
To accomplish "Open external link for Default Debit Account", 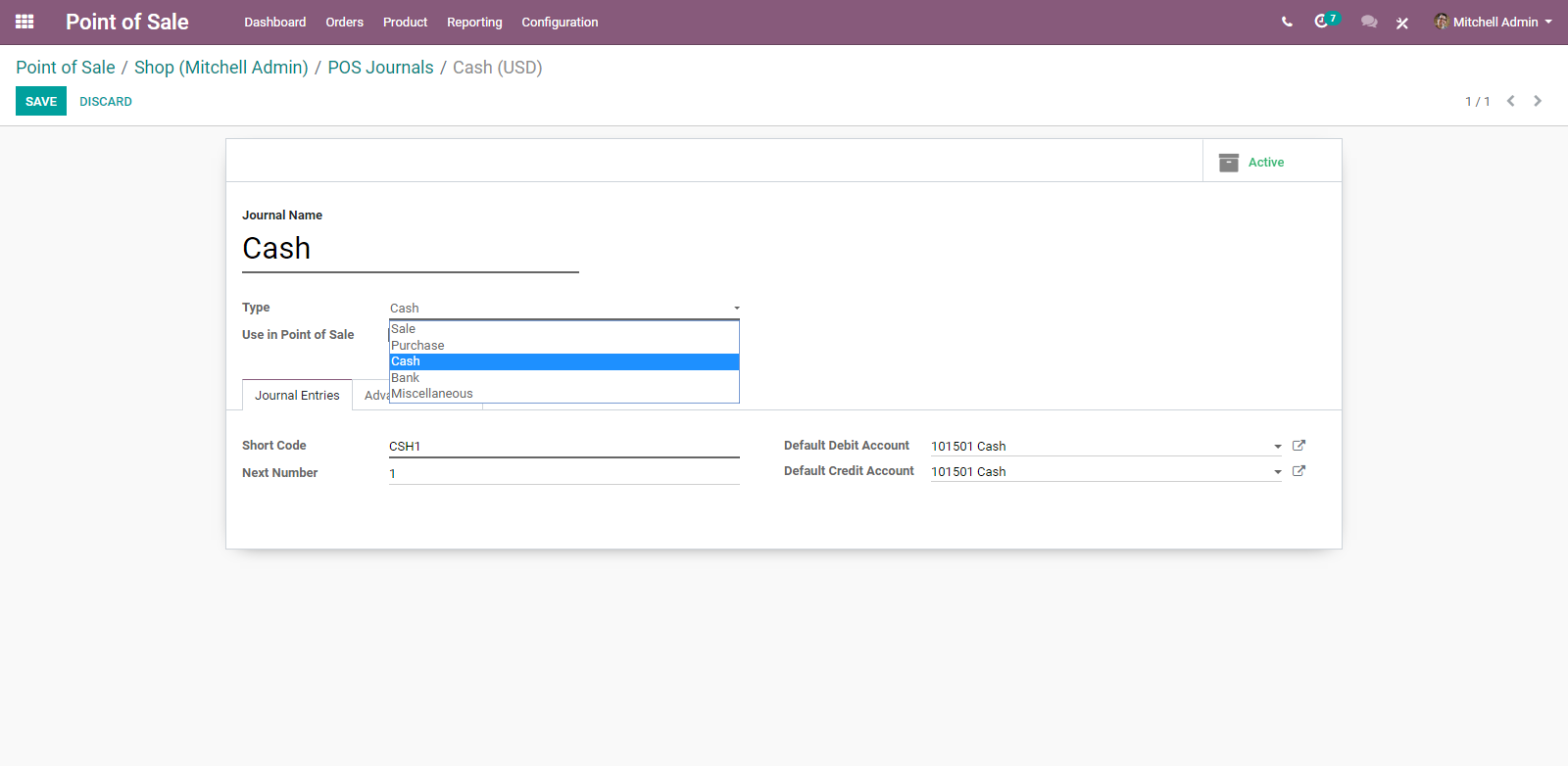I will click(x=1298, y=446).
